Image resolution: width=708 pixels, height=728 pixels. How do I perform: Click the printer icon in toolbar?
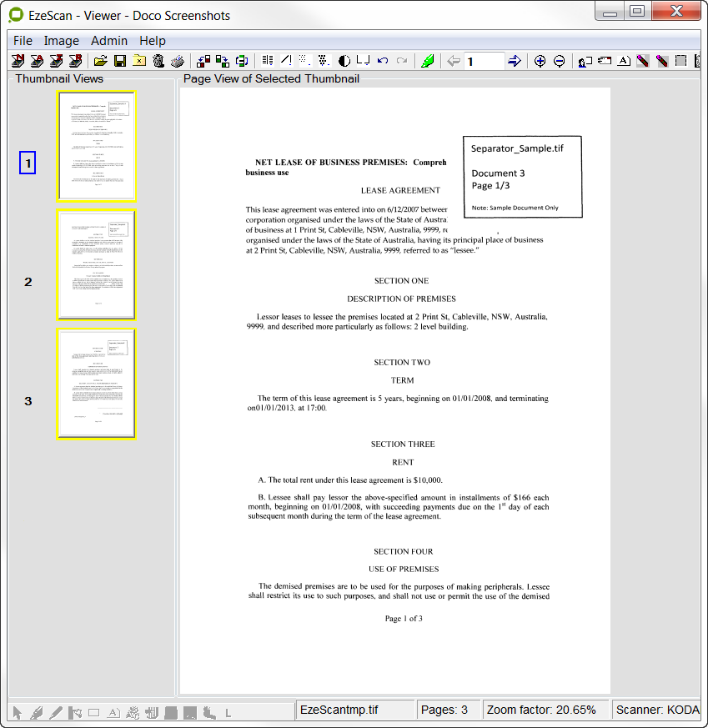177,61
